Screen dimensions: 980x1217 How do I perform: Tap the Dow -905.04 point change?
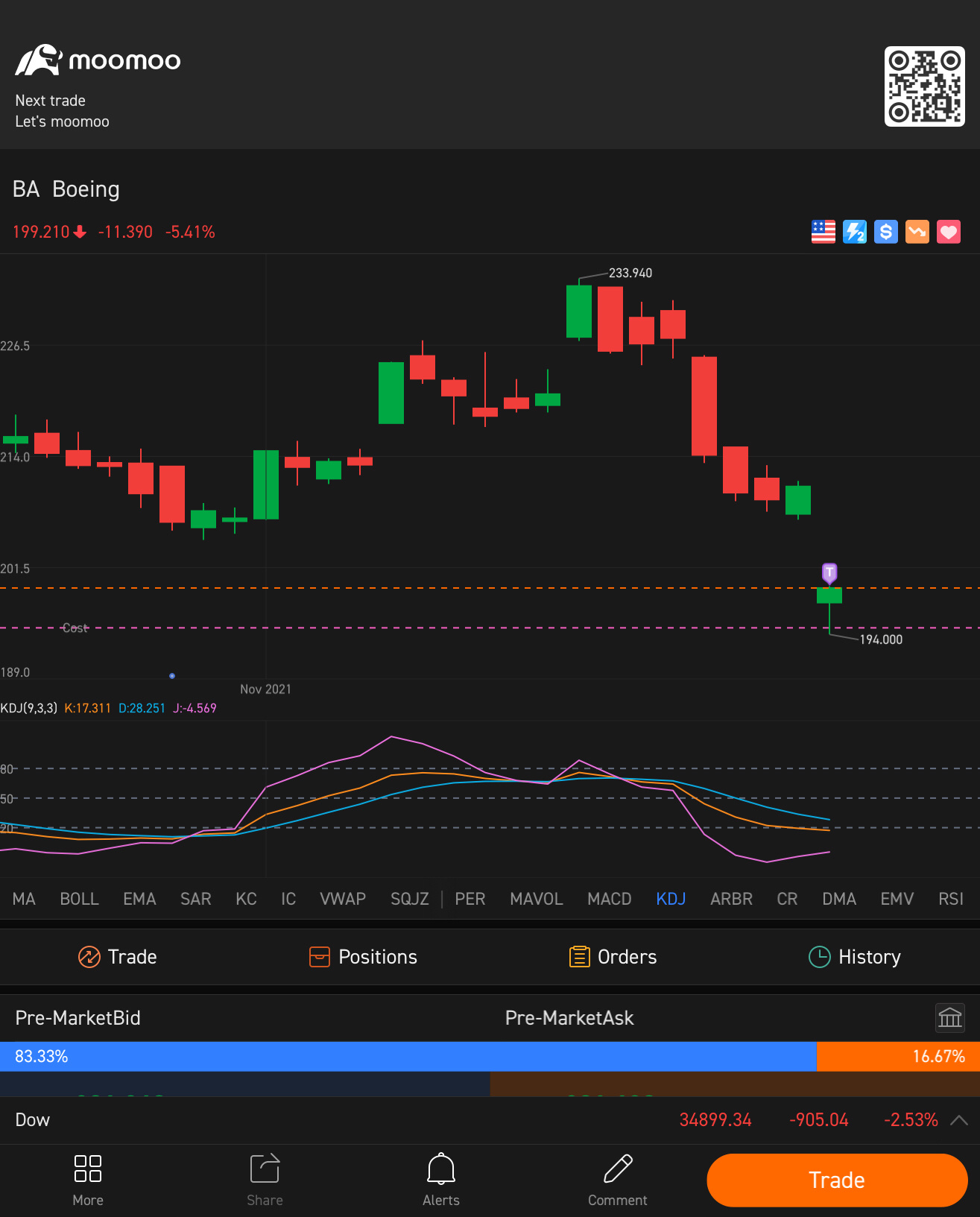pos(819,1120)
